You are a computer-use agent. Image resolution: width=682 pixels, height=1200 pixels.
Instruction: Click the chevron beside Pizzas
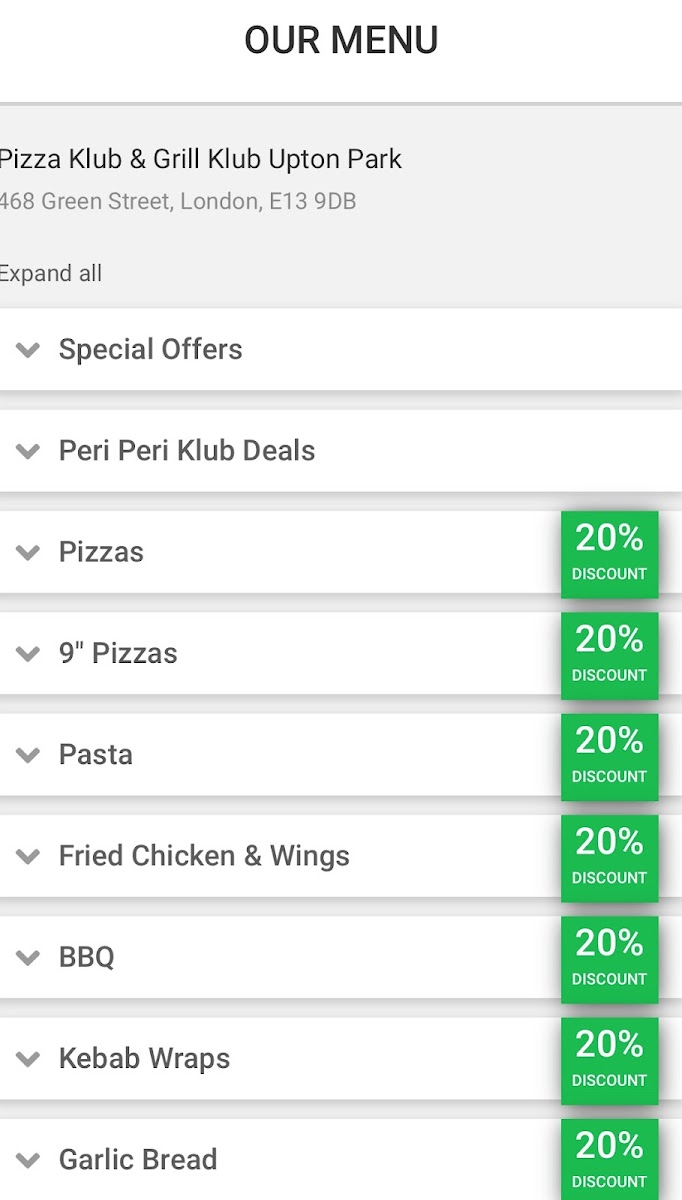[28, 552]
